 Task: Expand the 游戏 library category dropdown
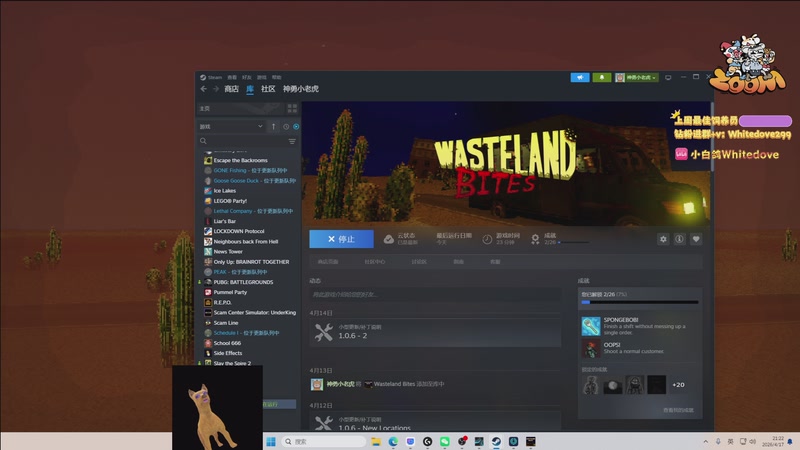pyautogui.click(x=231, y=127)
